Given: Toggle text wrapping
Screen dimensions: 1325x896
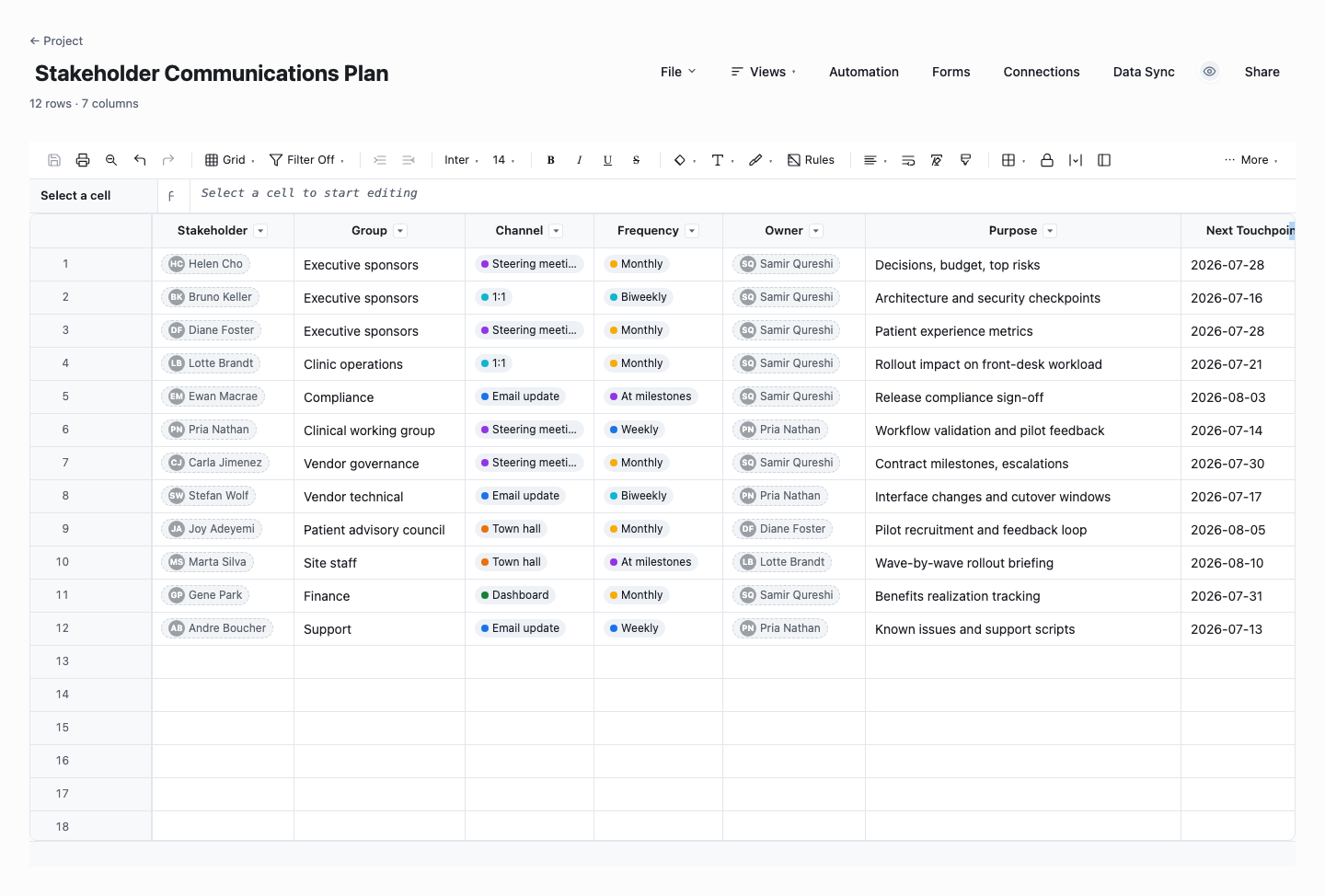Looking at the screenshot, I should pyautogui.click(x=908, y=160).
